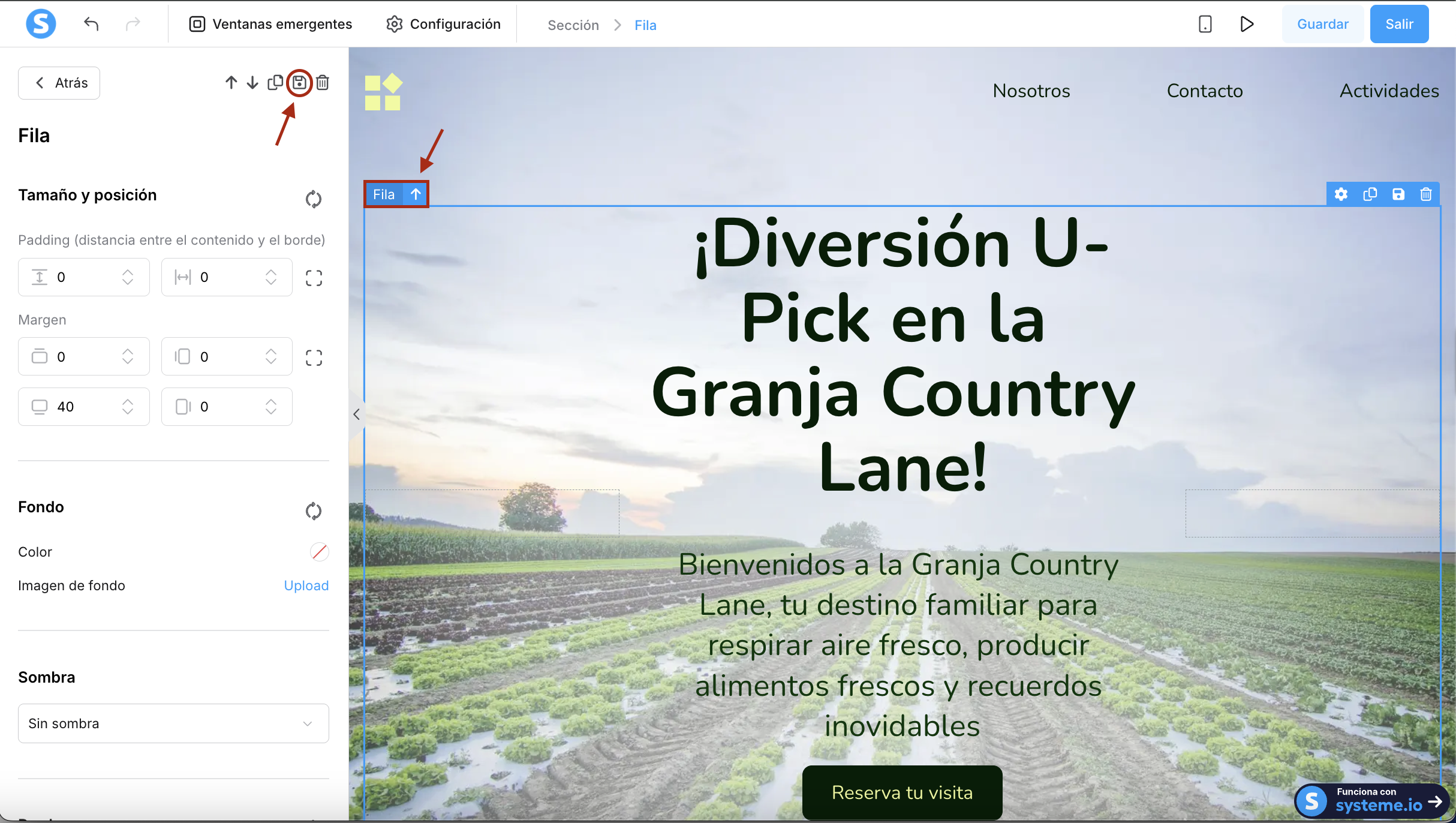Click Upload for background image
Viewport: 1456px width, 823px height.
[x=306, y=585]
